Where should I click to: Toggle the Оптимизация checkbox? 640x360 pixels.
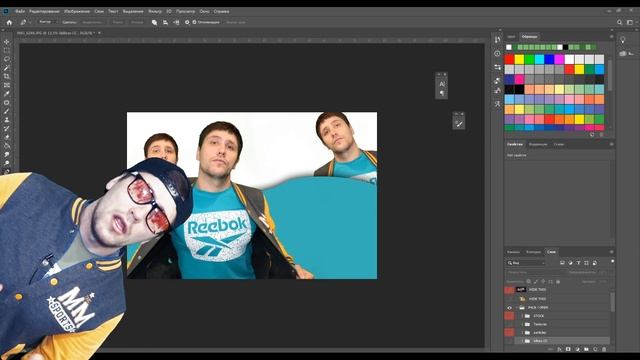pyautogui.click(x=195, y=22)
